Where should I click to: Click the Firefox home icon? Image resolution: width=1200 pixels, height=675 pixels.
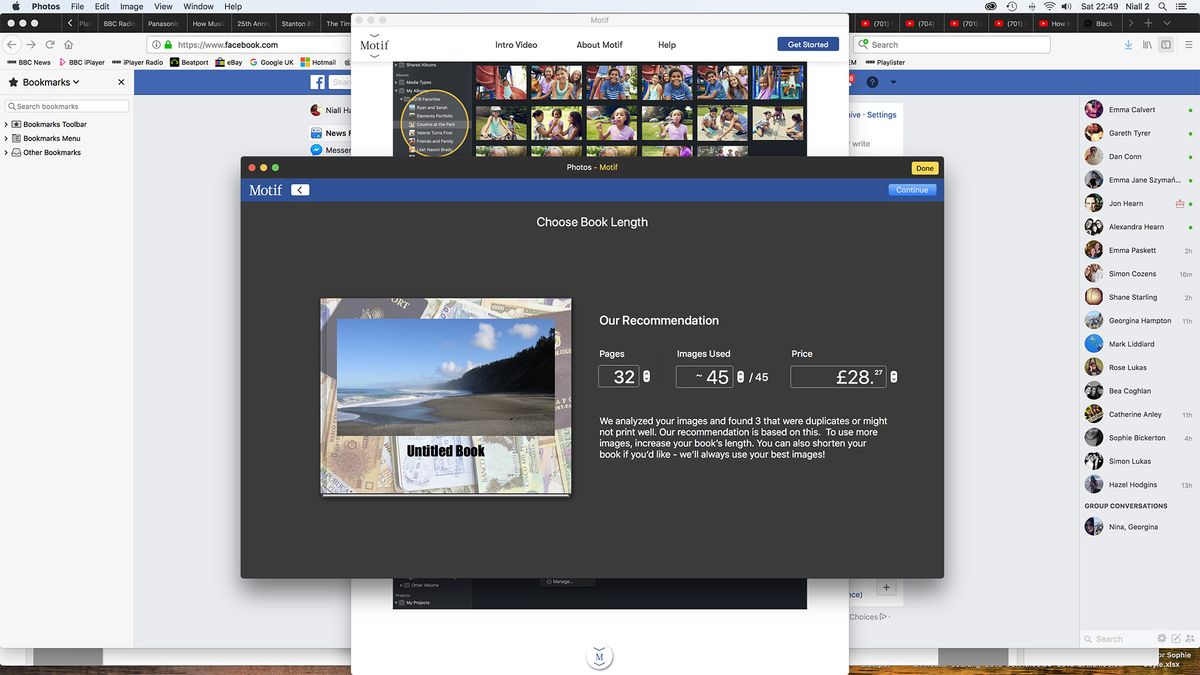[68, 44]
